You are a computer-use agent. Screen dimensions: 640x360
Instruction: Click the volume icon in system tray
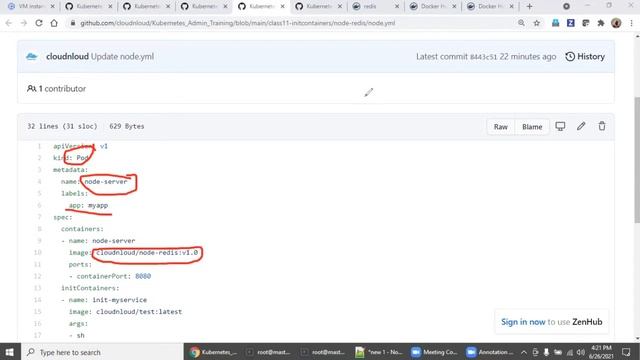click(x=580, y=352)
